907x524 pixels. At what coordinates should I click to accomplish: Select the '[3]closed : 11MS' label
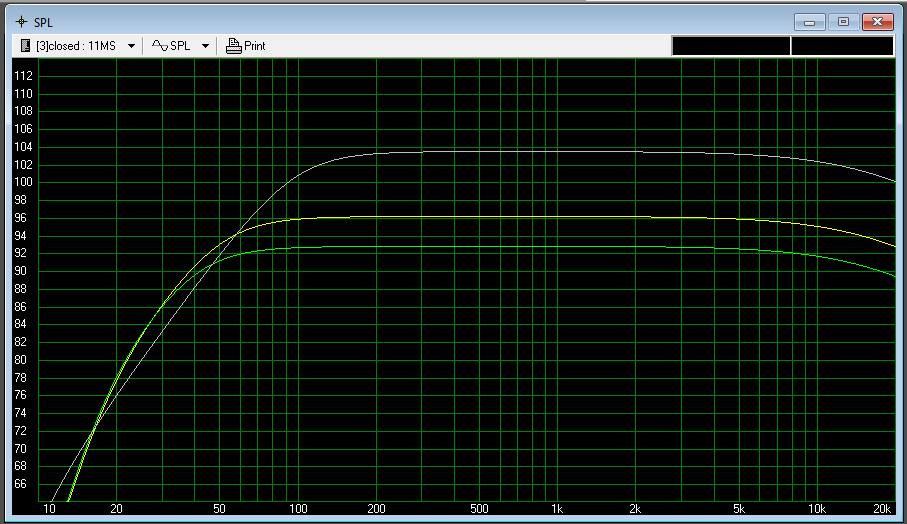pos(76,46)
